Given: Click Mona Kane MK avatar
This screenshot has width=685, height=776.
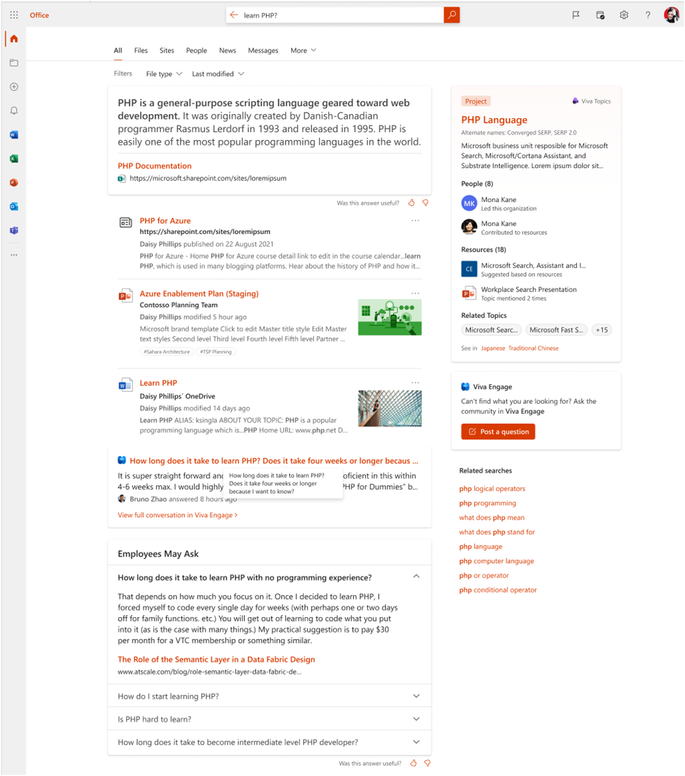Looking at the screenshot, I should 469,203.
